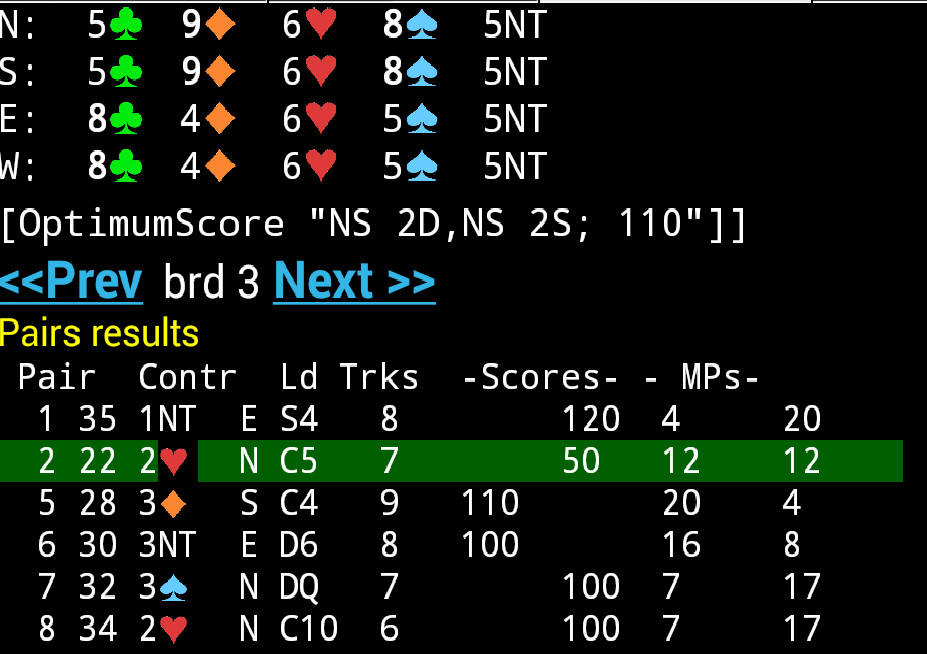Click the diamond icon in the pair 5 contract

174,503
